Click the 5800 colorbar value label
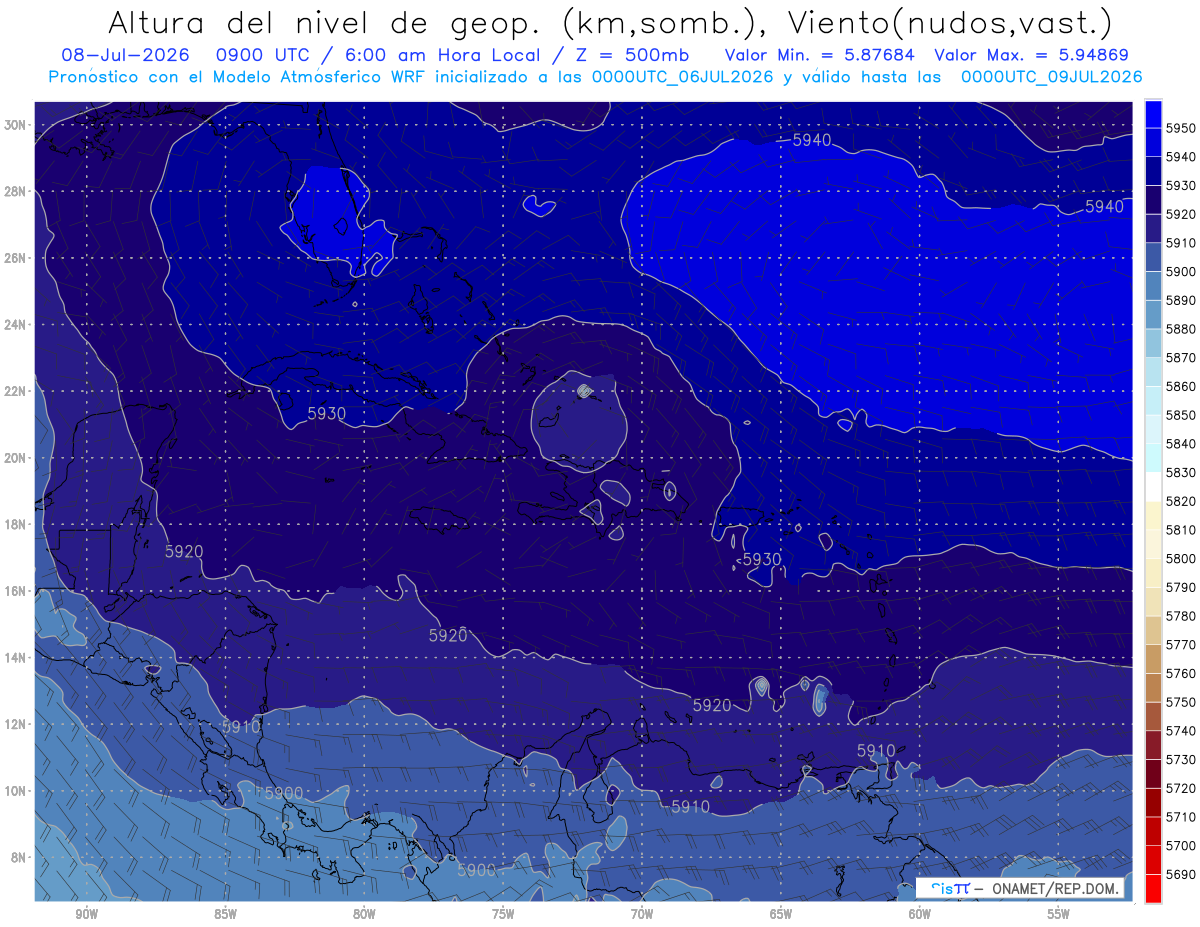This screenshot has width=1200, height=927. (1181, 558)
